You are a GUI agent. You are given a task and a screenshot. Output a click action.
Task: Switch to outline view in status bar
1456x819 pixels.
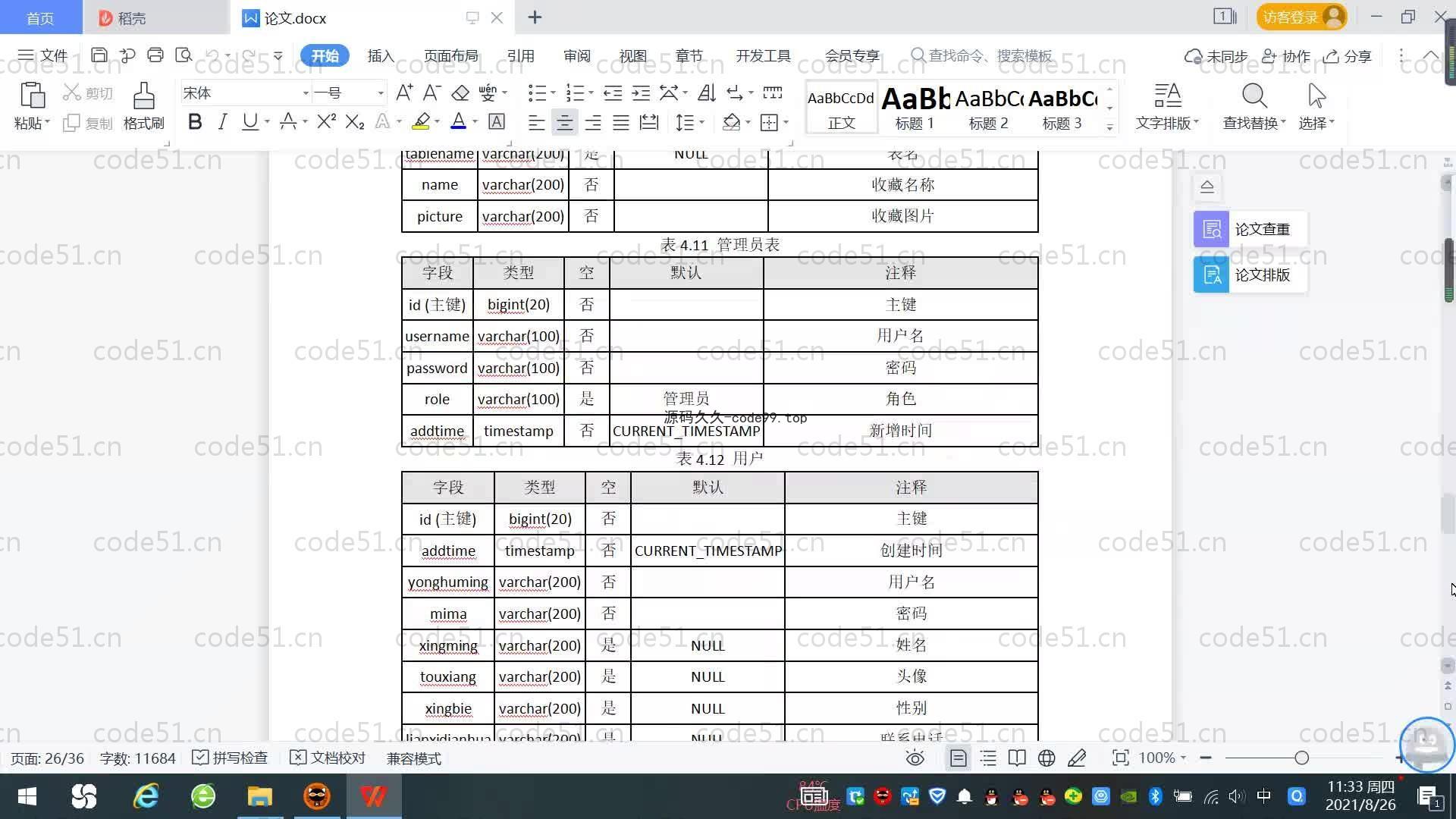(x=988, y=758)
